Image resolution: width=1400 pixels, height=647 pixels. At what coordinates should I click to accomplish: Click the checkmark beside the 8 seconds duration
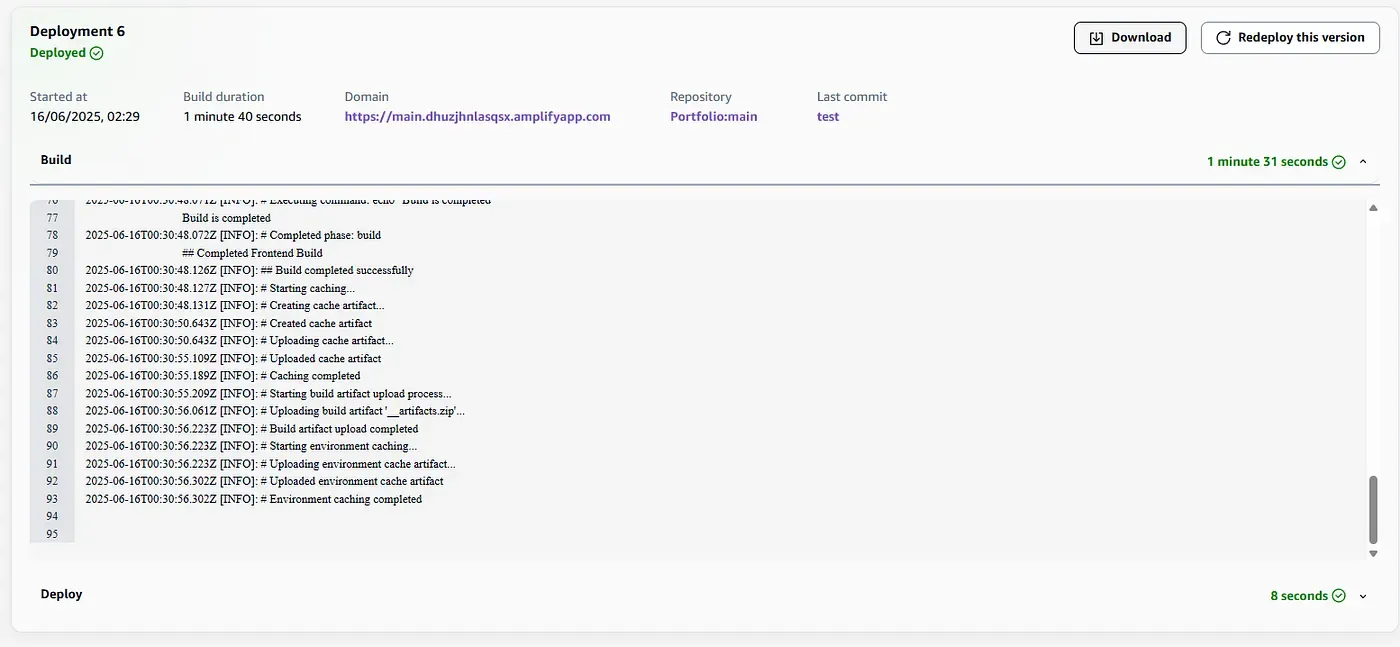coord(1339,595)
